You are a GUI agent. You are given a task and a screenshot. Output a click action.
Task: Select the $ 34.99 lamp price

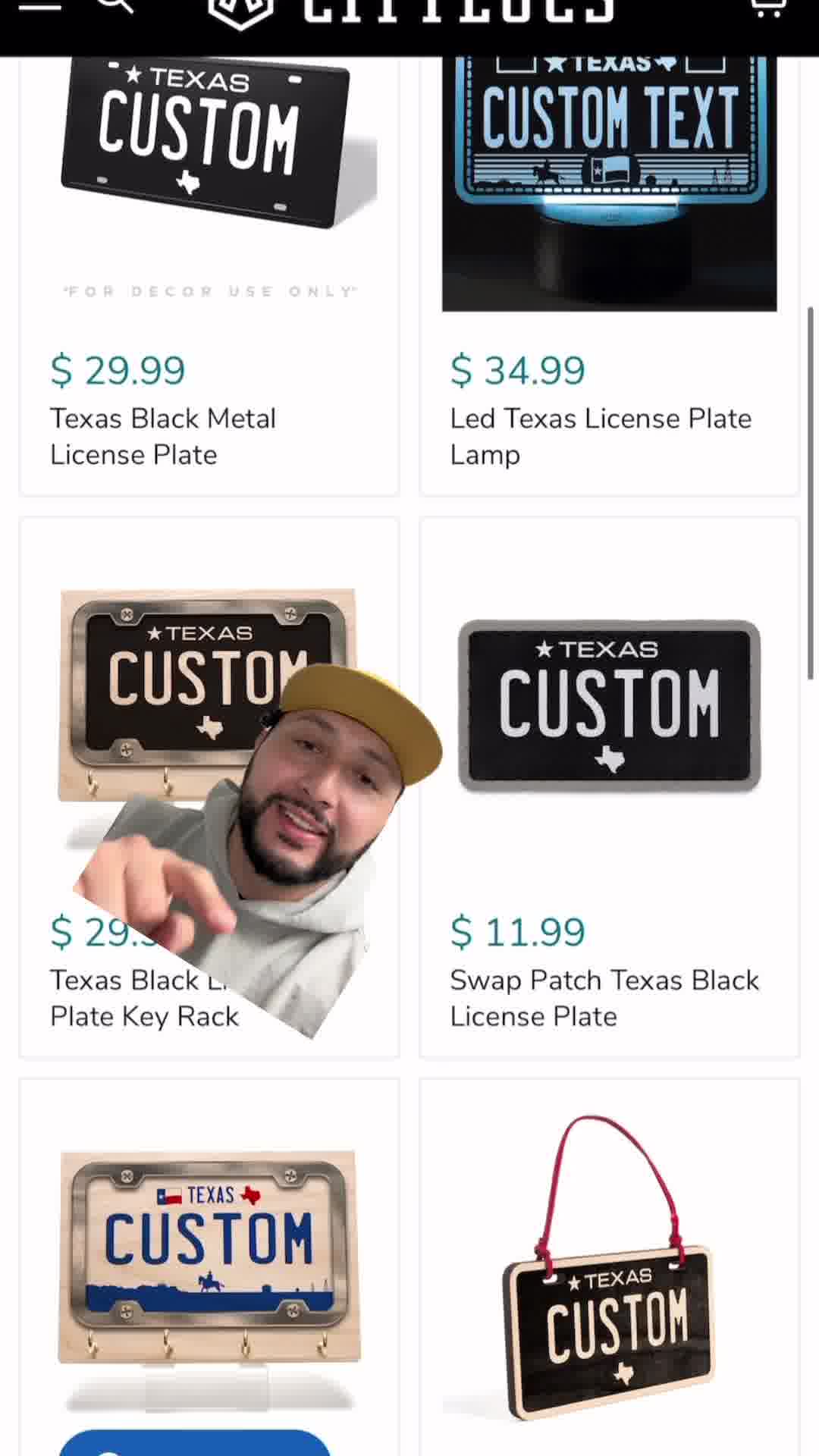pyautogui.click(x=517, y=371)
